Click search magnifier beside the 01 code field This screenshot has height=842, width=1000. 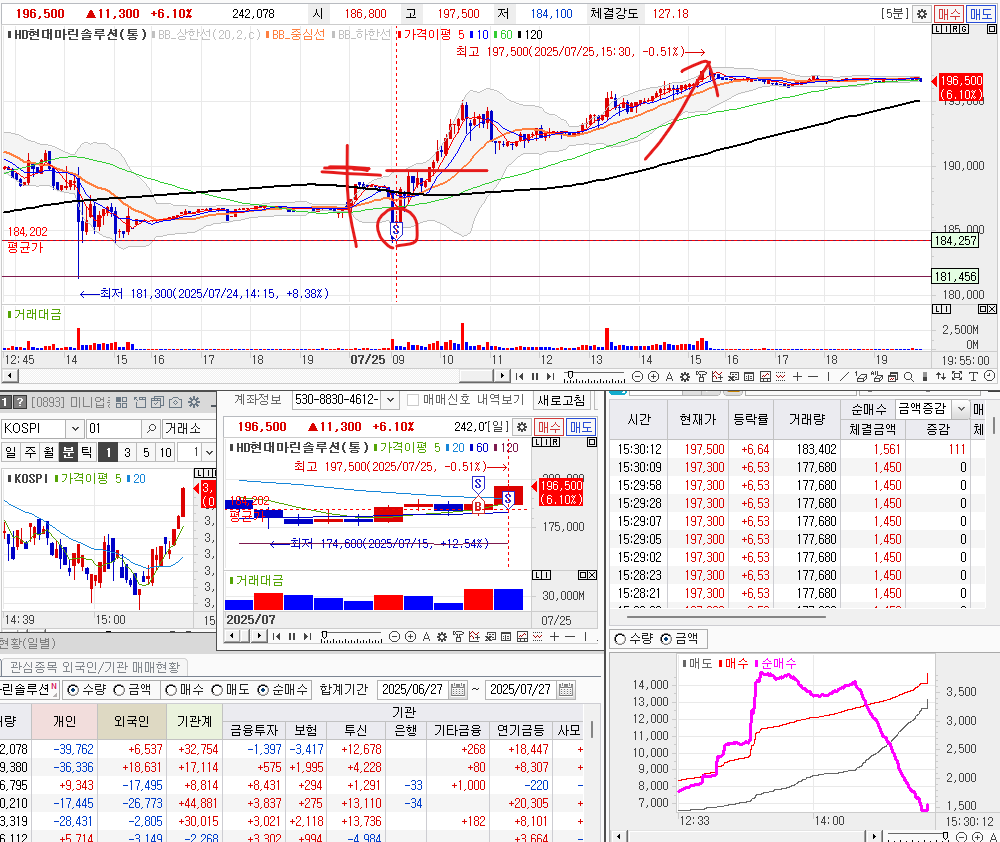[x=151, y=428]
